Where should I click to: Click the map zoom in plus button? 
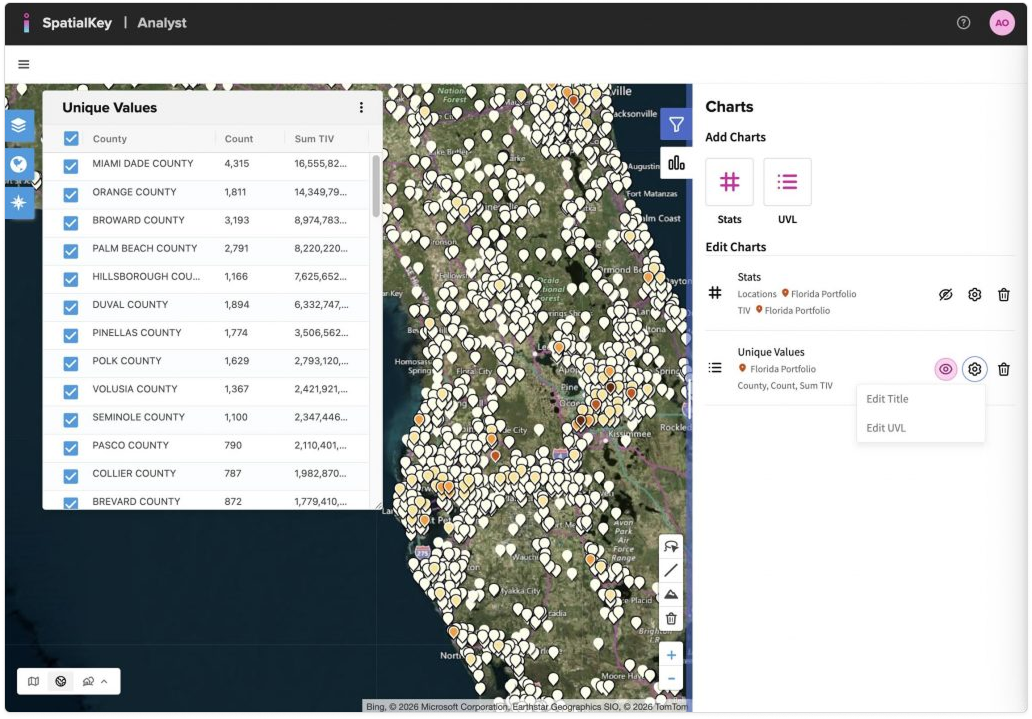point(671,655)
